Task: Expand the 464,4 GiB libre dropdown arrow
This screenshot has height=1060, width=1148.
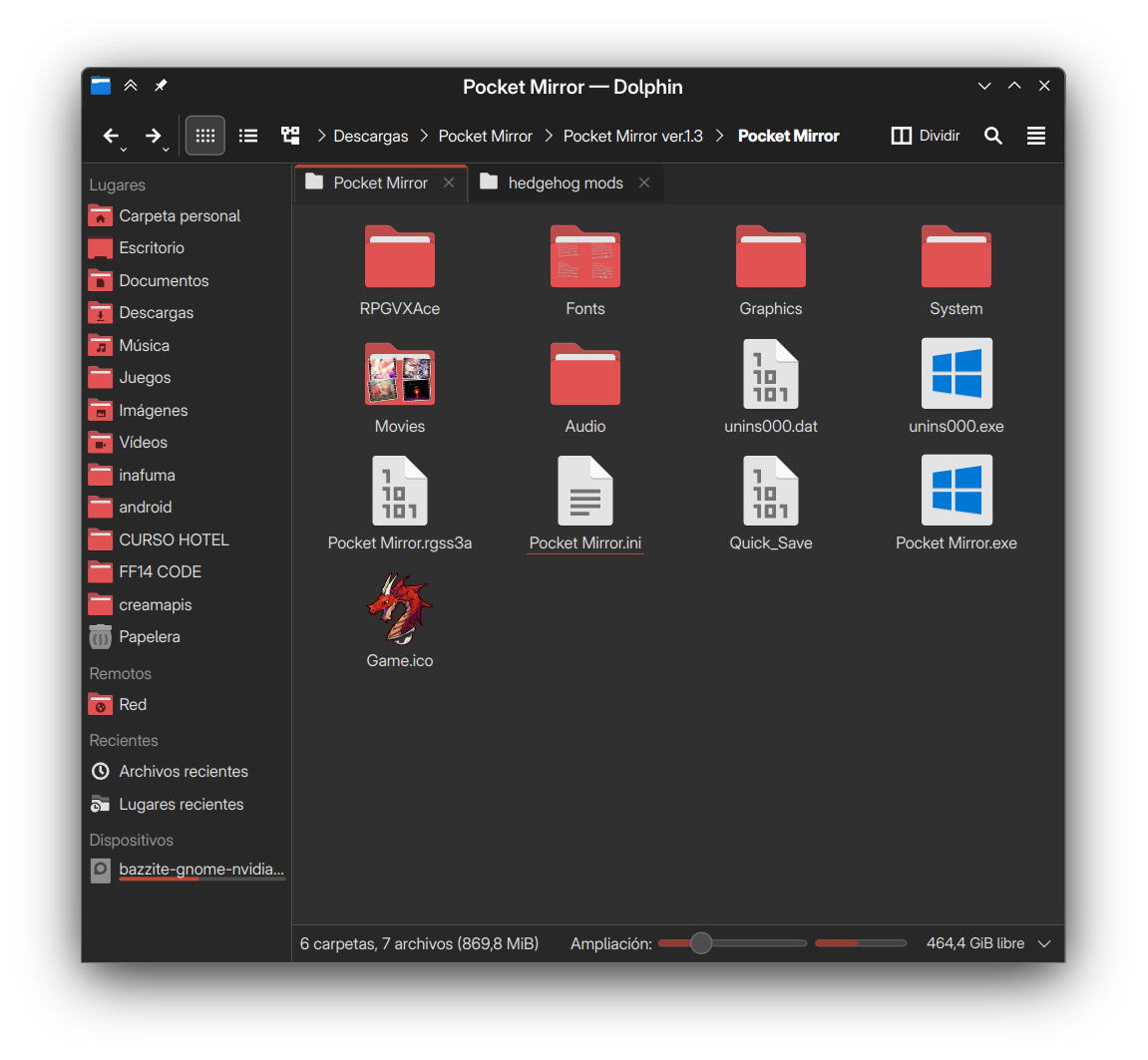Action: tap(1044, 943)
